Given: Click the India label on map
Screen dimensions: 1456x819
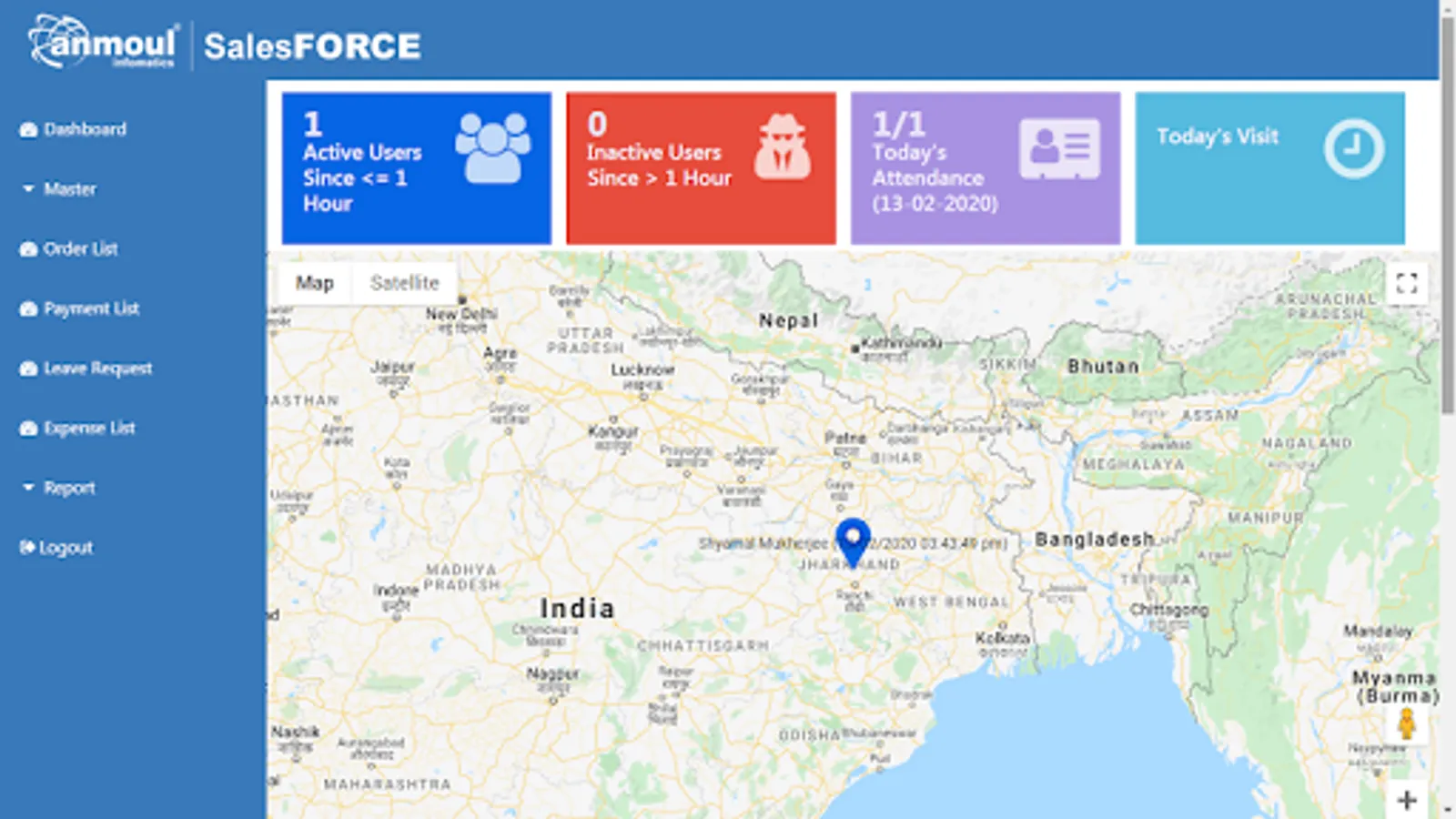Looking at the screenshot, I should pyautogui.click(x=577, y=608).
